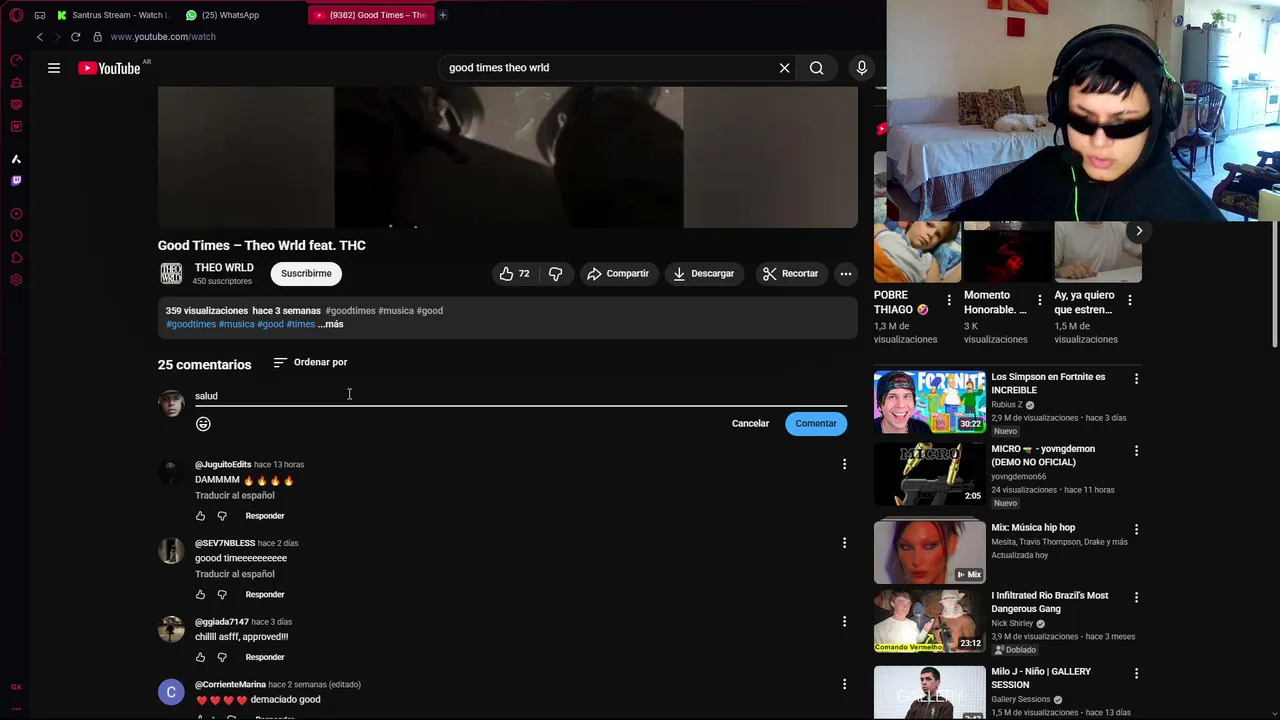Switch to Santrus Stream Kick tab
This screenshot has width=1280, height=720.
pyautogui.click(x=115, y=15)
